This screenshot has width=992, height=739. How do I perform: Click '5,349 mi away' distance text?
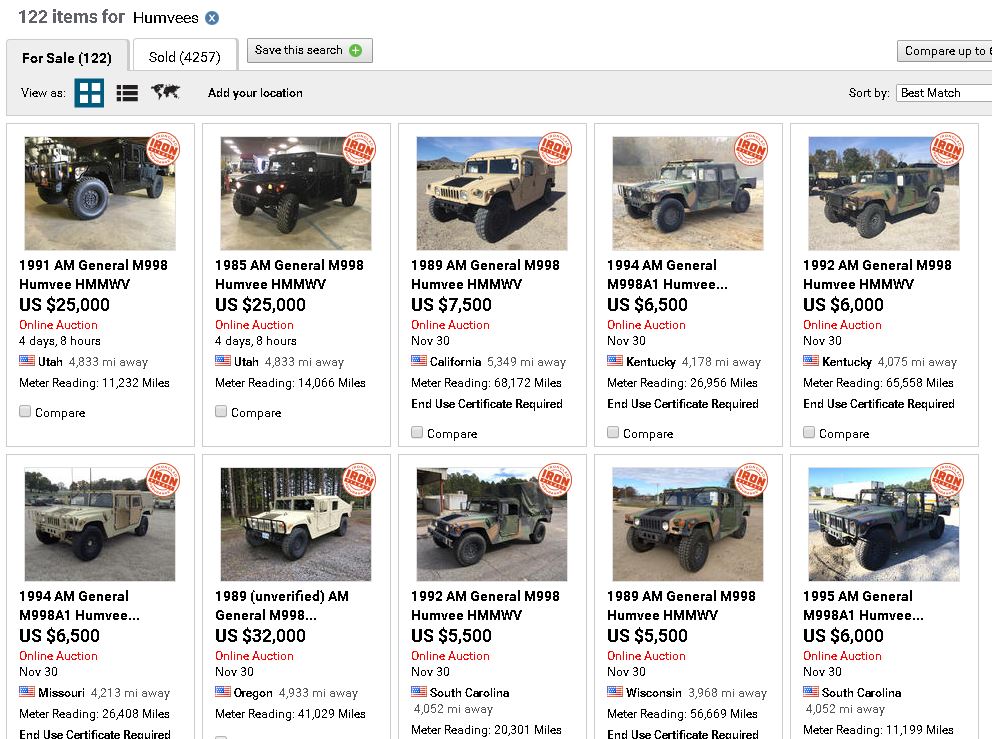click(526, 362)
